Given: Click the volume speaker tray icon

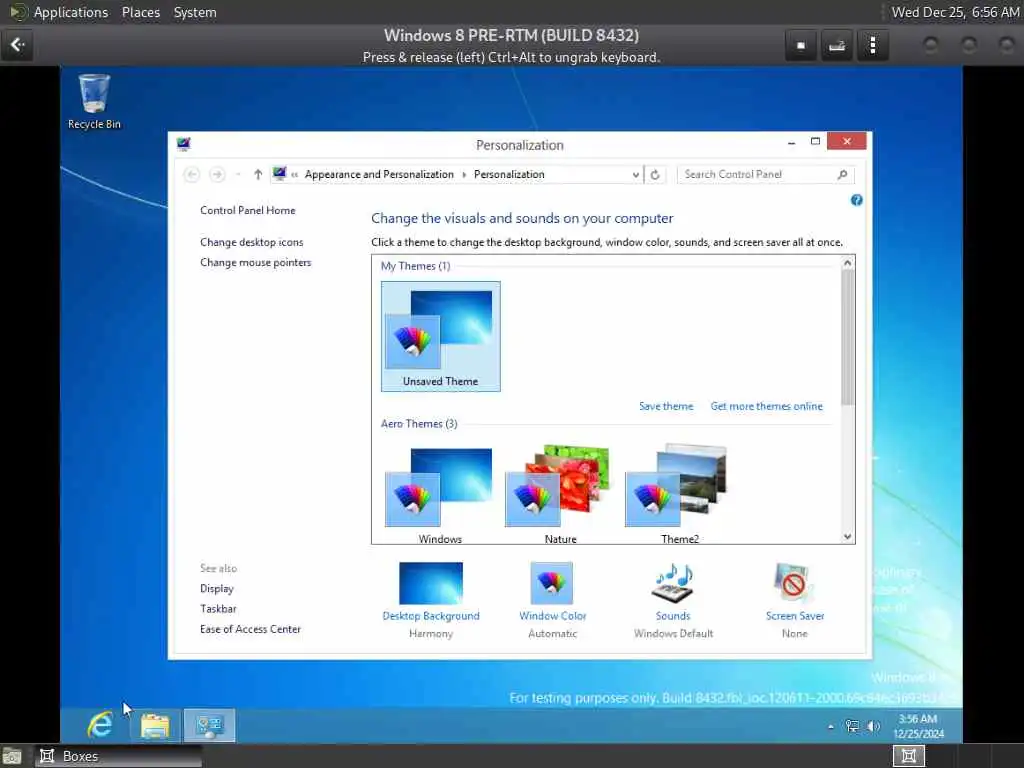Looking at the screenshot, I should 873,726.
